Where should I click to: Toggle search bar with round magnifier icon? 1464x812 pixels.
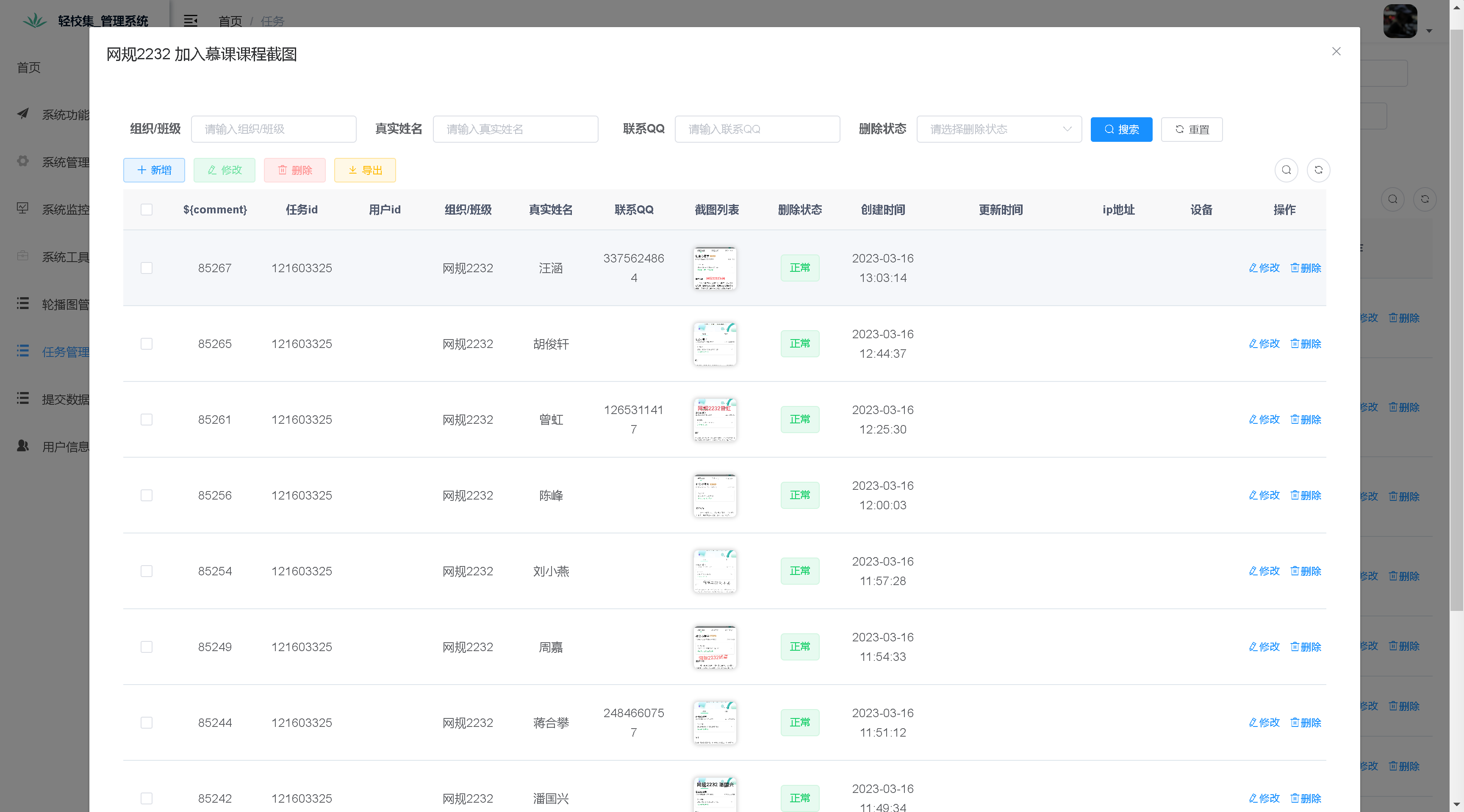click(1287, 170)
